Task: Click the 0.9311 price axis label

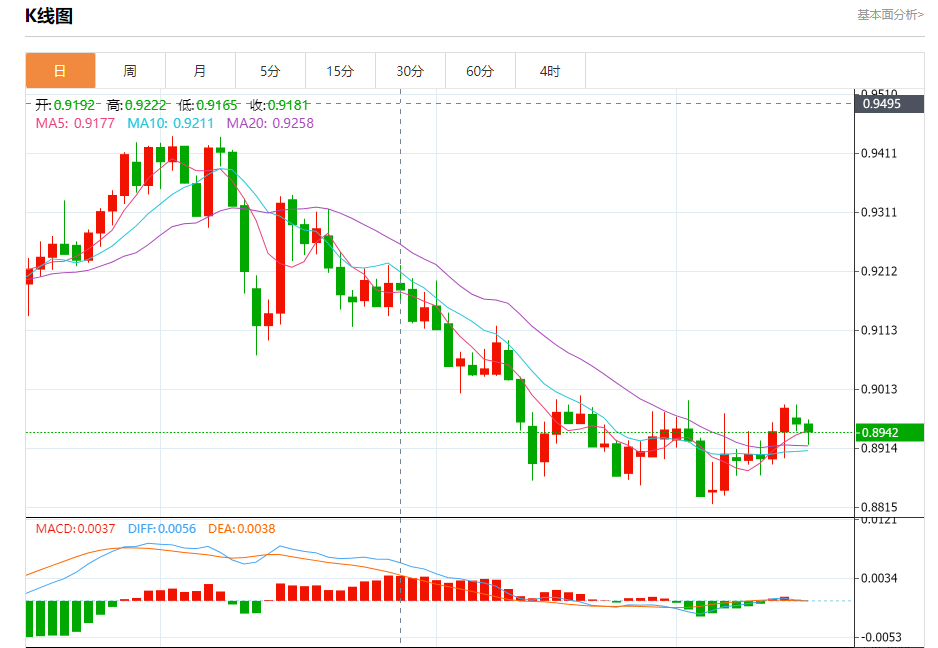Action: (x=879, y=212)
